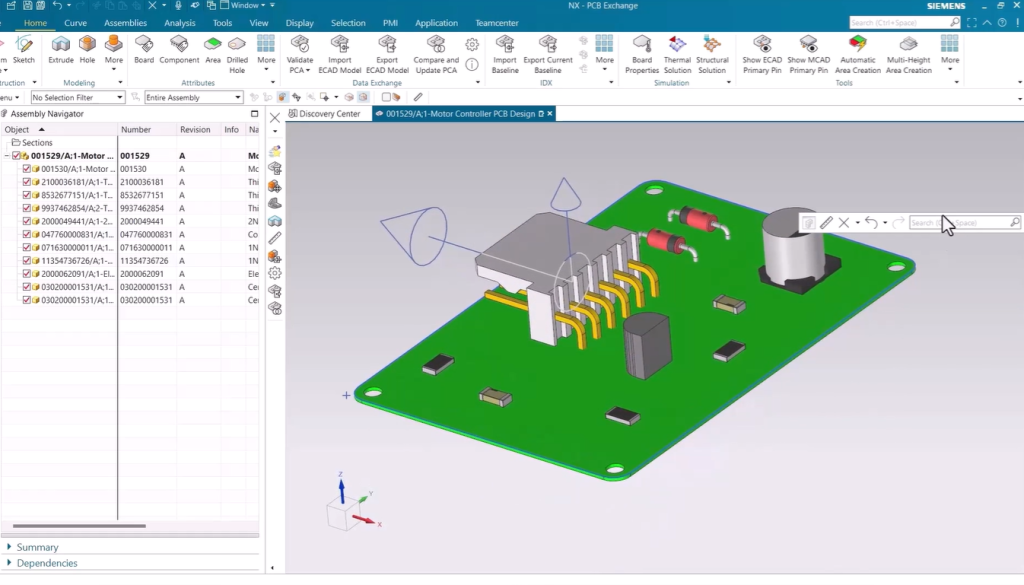Select the Component attribute tool
Image resolution: width=1024 pixels, height=585 pixels.
pos(179,50)
